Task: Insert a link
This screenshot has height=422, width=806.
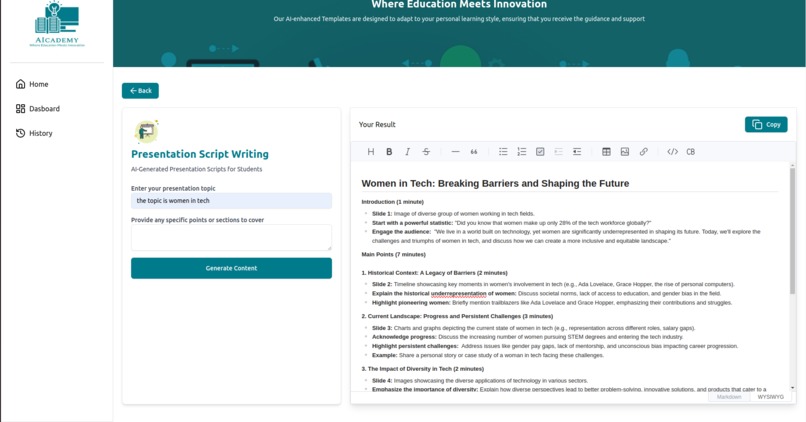Action: click(644, 152)
